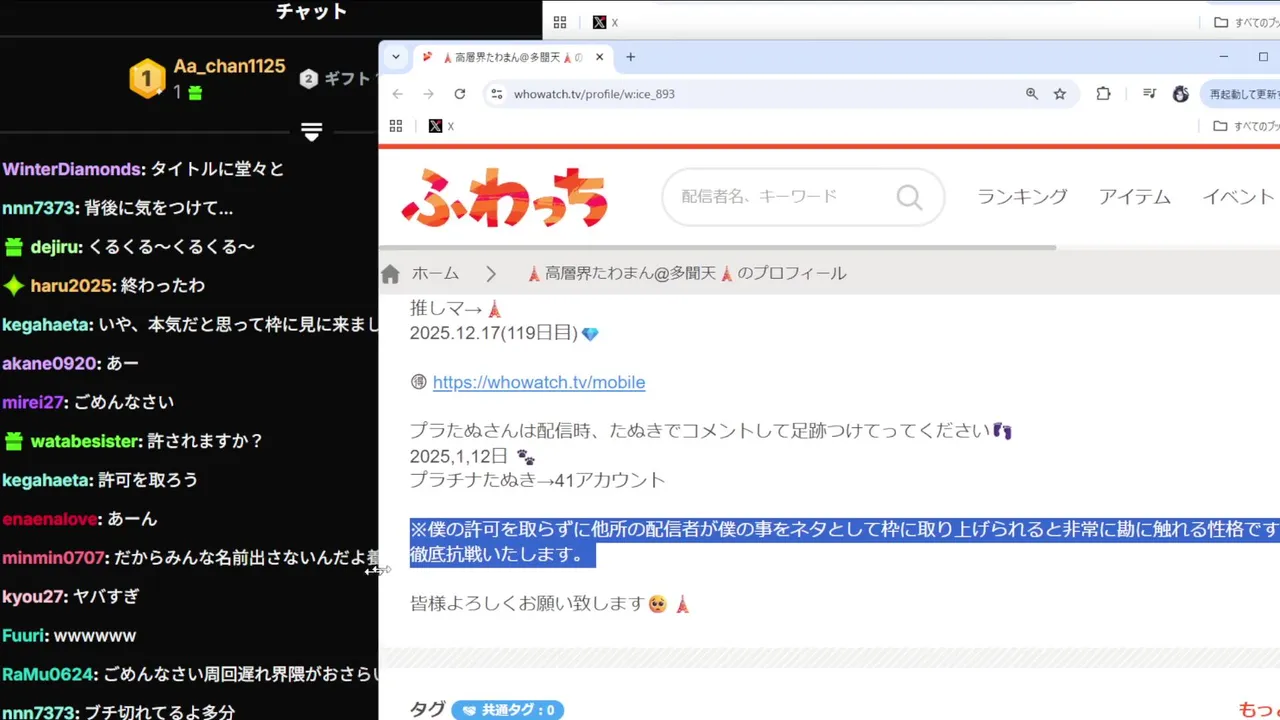
Task: Open All Bookmarks folder in front window
Action: click(x=1246, y=126)
